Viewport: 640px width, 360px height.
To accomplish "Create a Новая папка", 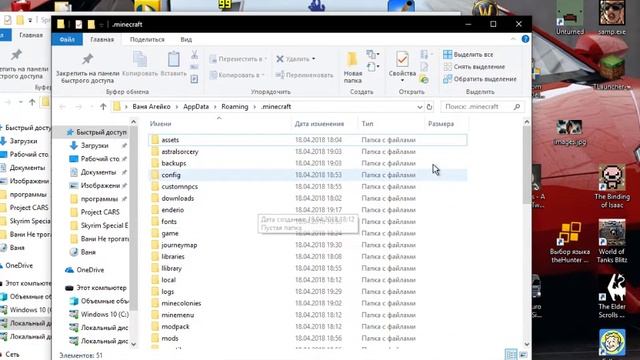I will point(353,68).
